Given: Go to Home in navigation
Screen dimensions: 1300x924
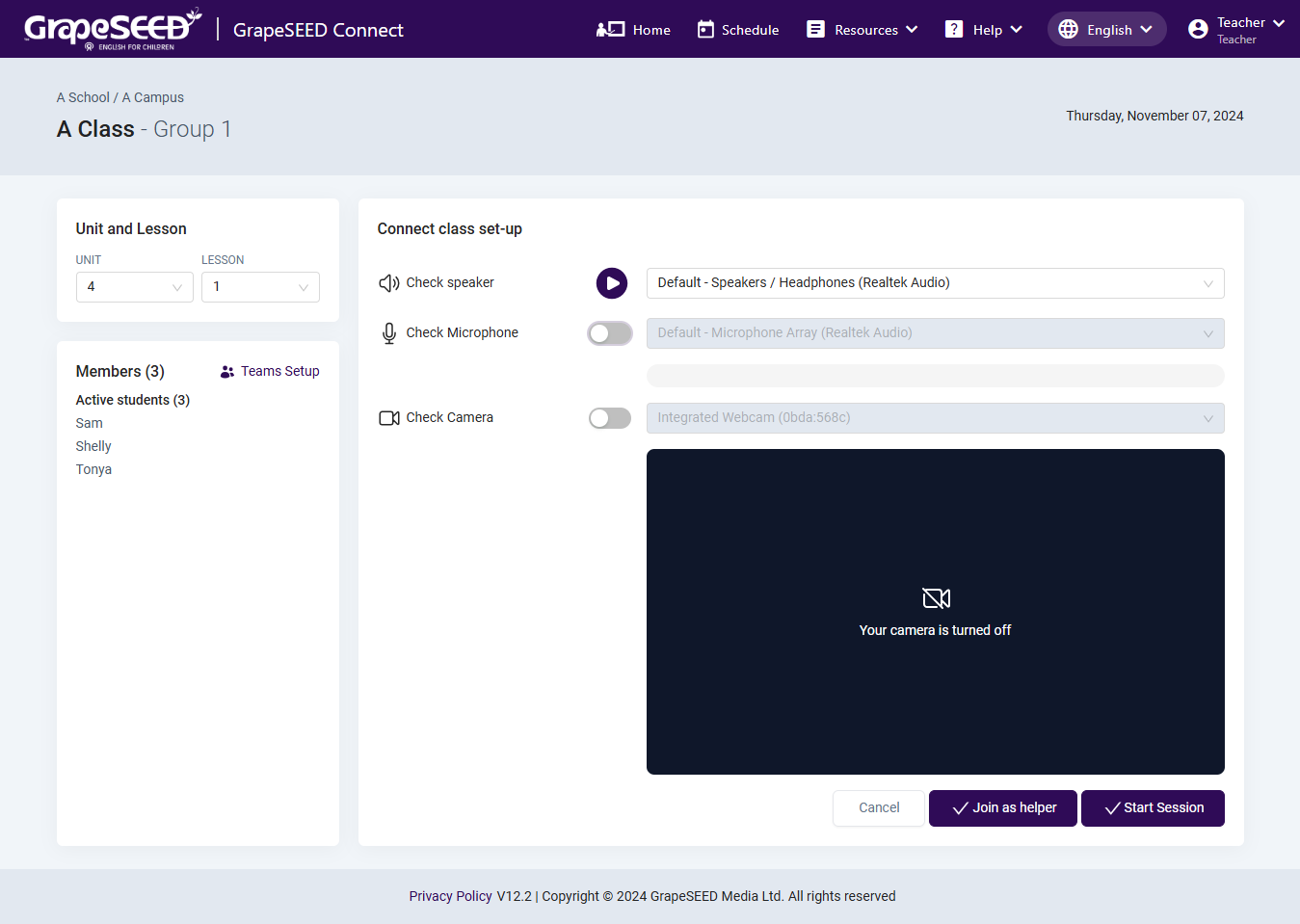Looking at the screenshot, I should tap(633, 30).
